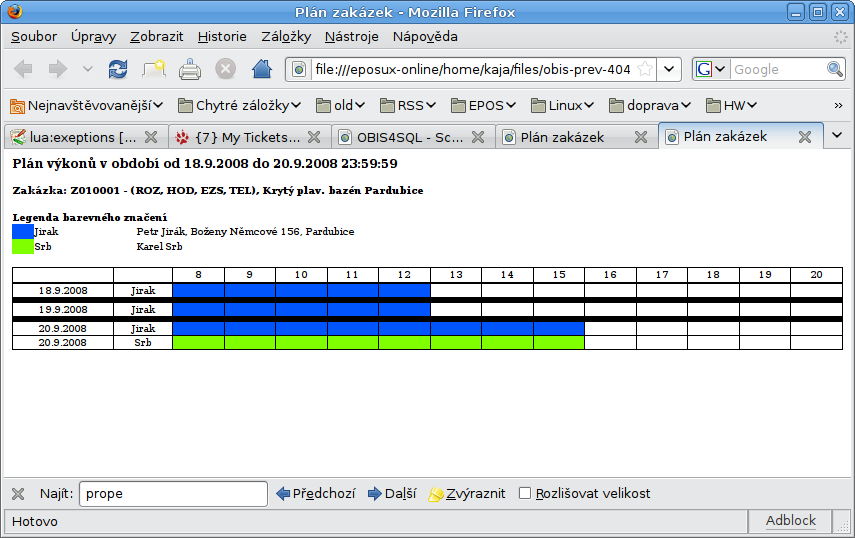Close the find bar with X icon
This screenshot has height=538, width=855.
click(x=18, y=493)
